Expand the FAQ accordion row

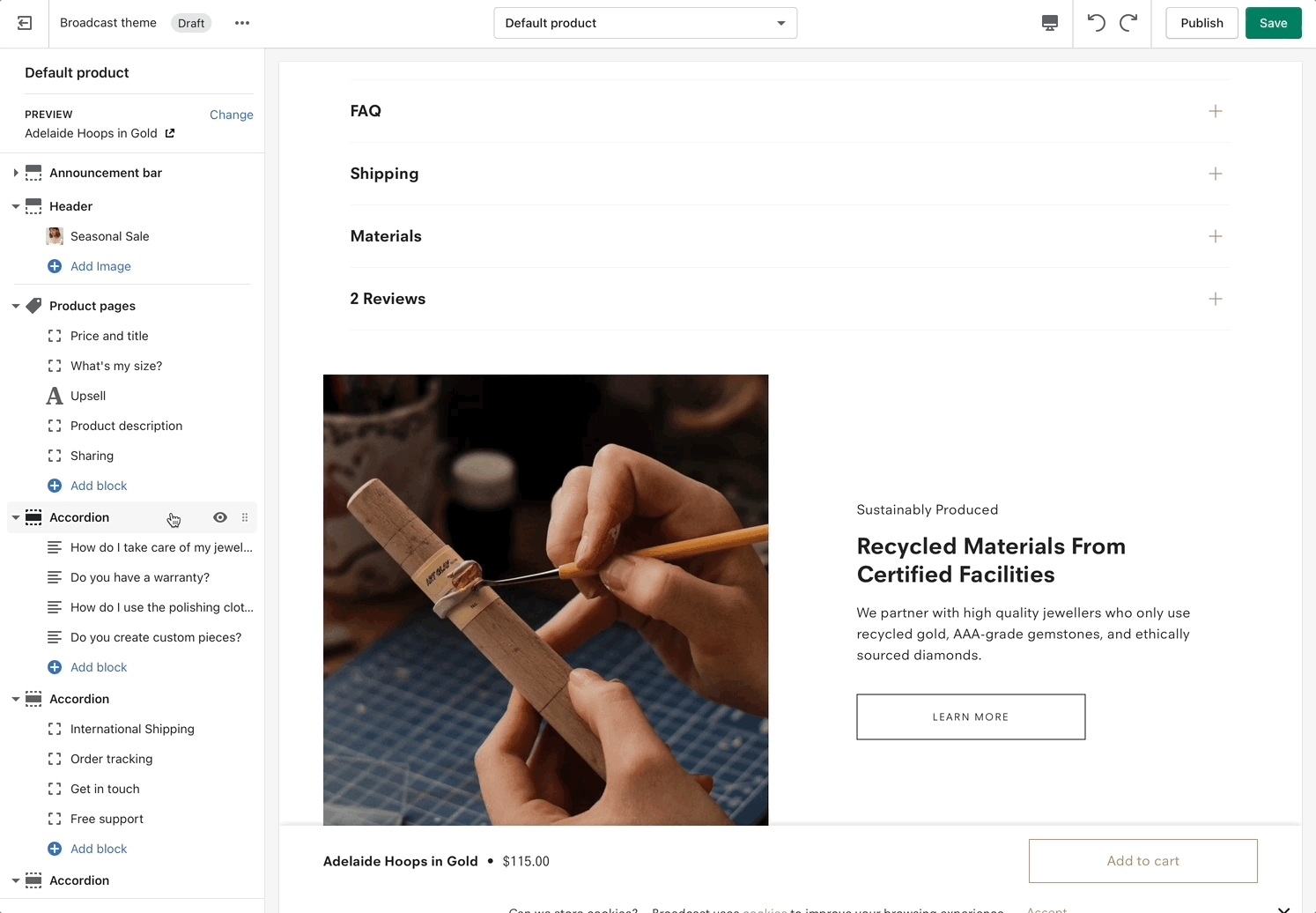point(1215,111)
